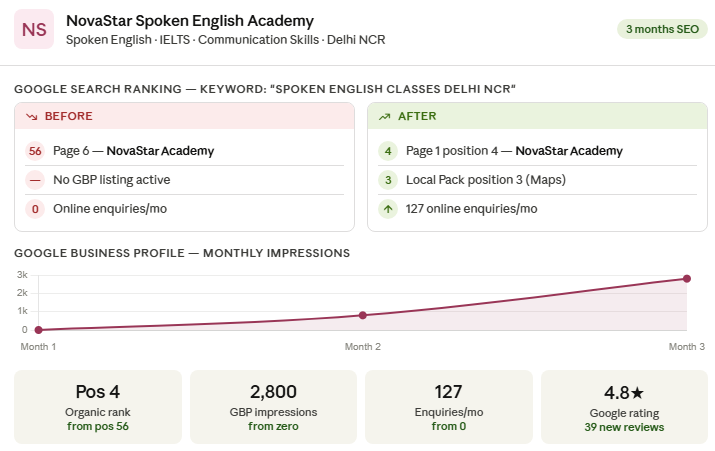Select the Month 1 data point on chart
This screenshot has width=715, height=451.
(x=38, y=330)
